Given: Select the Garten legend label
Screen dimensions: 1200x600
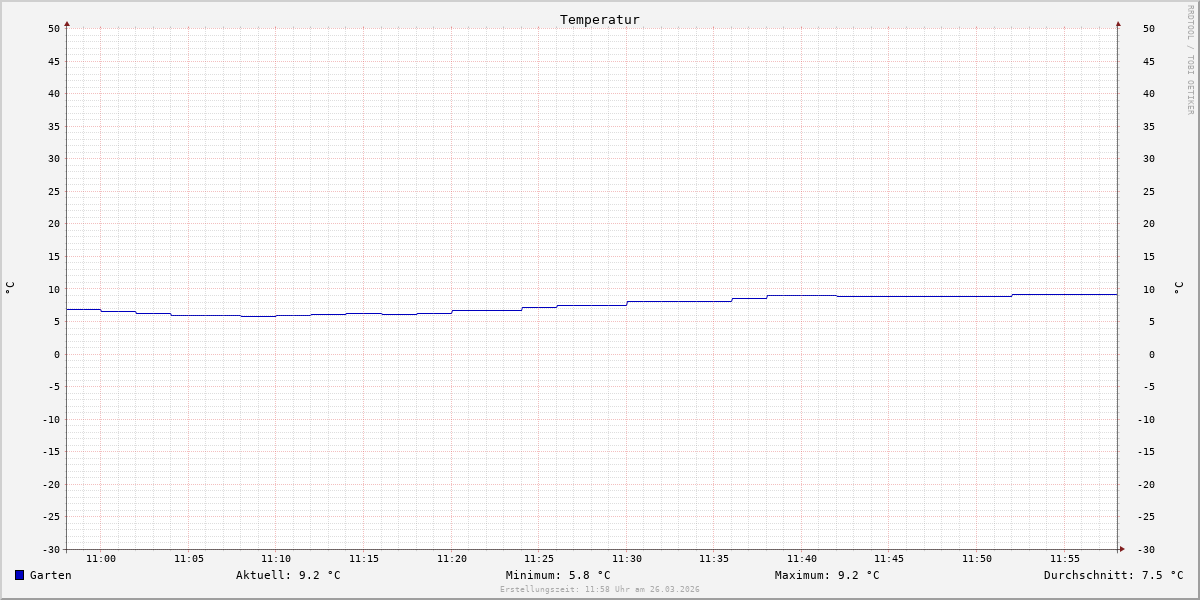Looking at the screenshot, I should click(x=50, y=575).
